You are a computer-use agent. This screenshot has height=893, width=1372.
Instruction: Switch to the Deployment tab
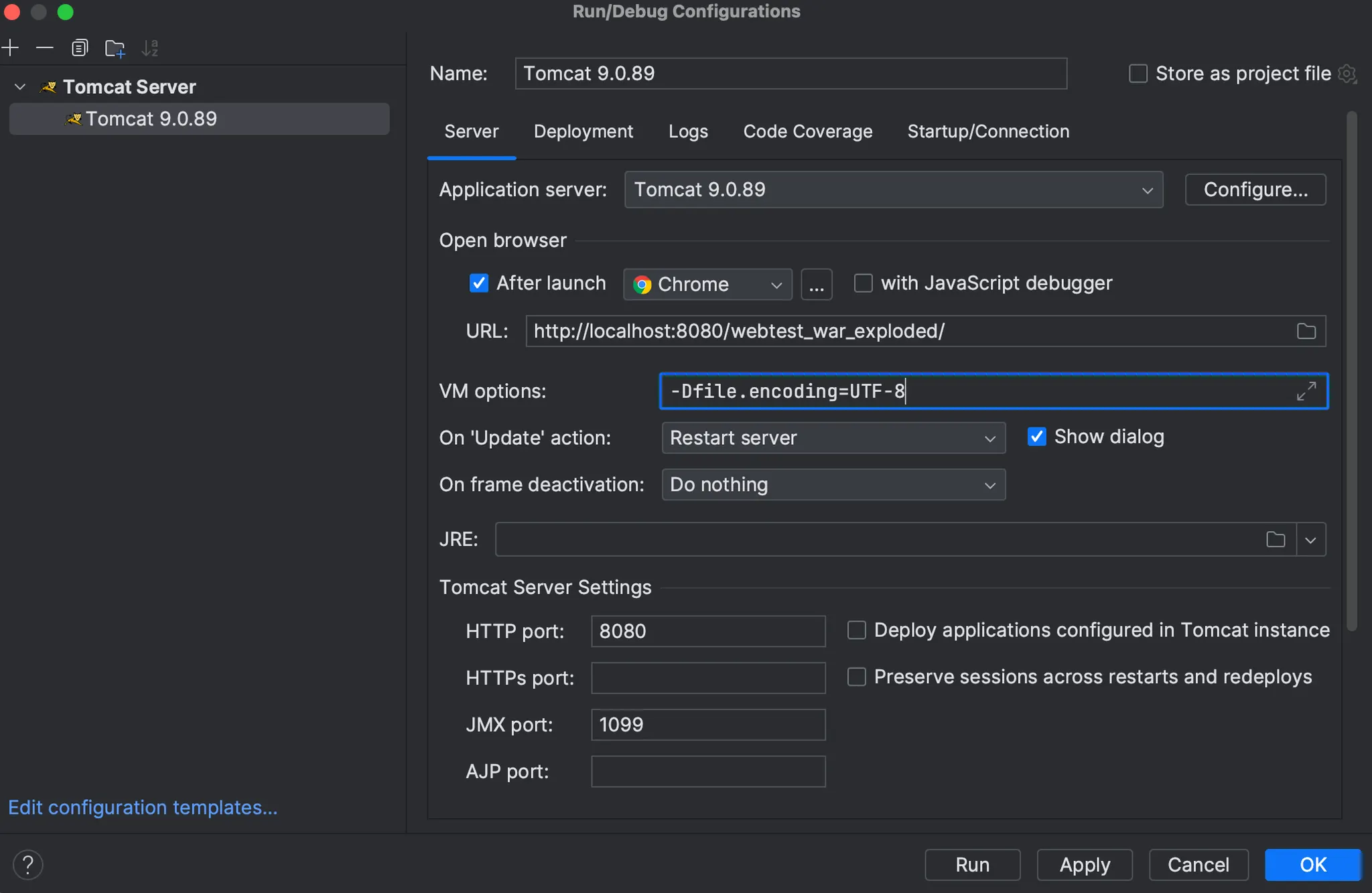tap(583, 131)
